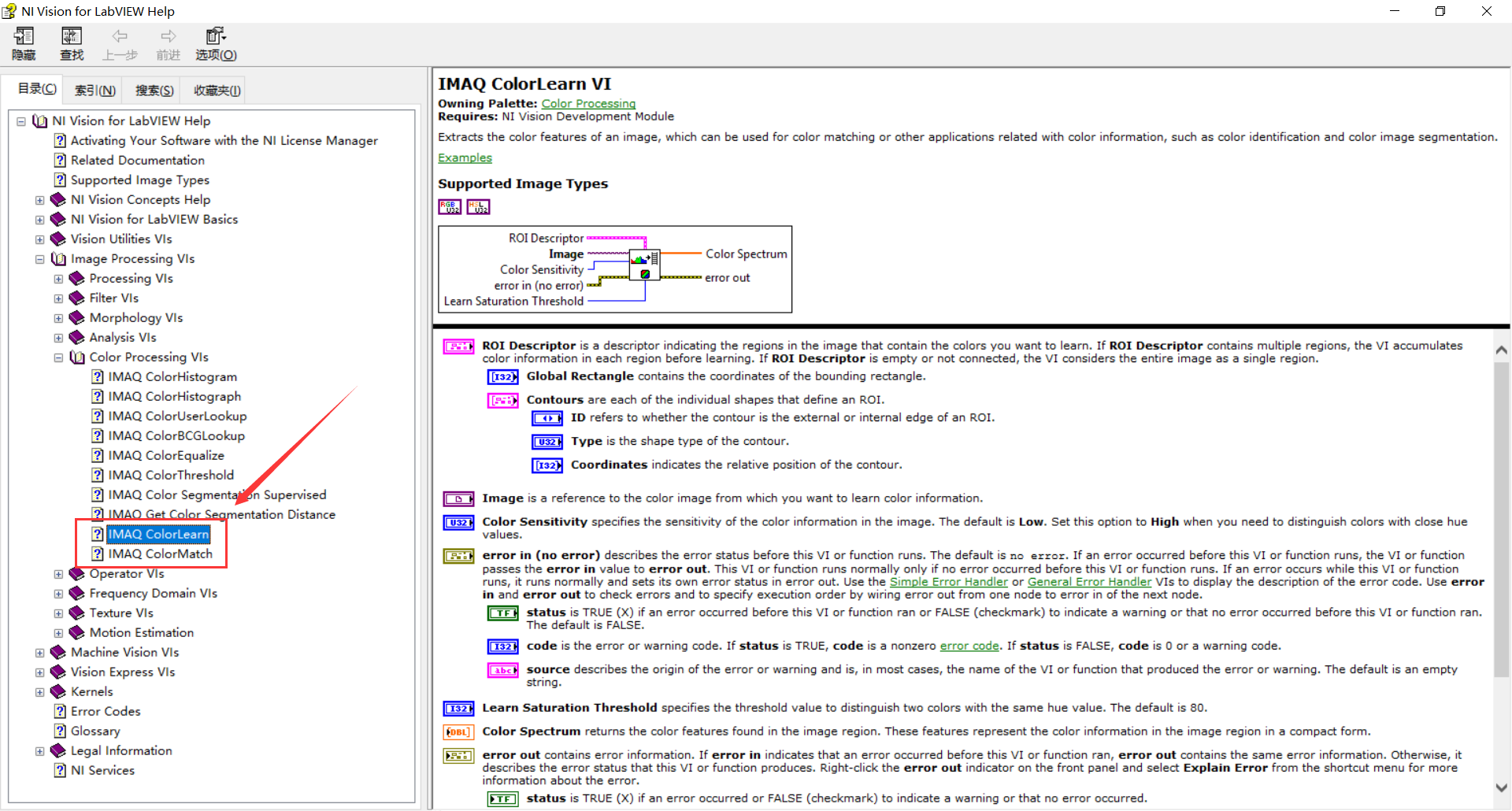
Task: Select IMAQ ColorMatch in the tree
Action: tap(161, 554)
